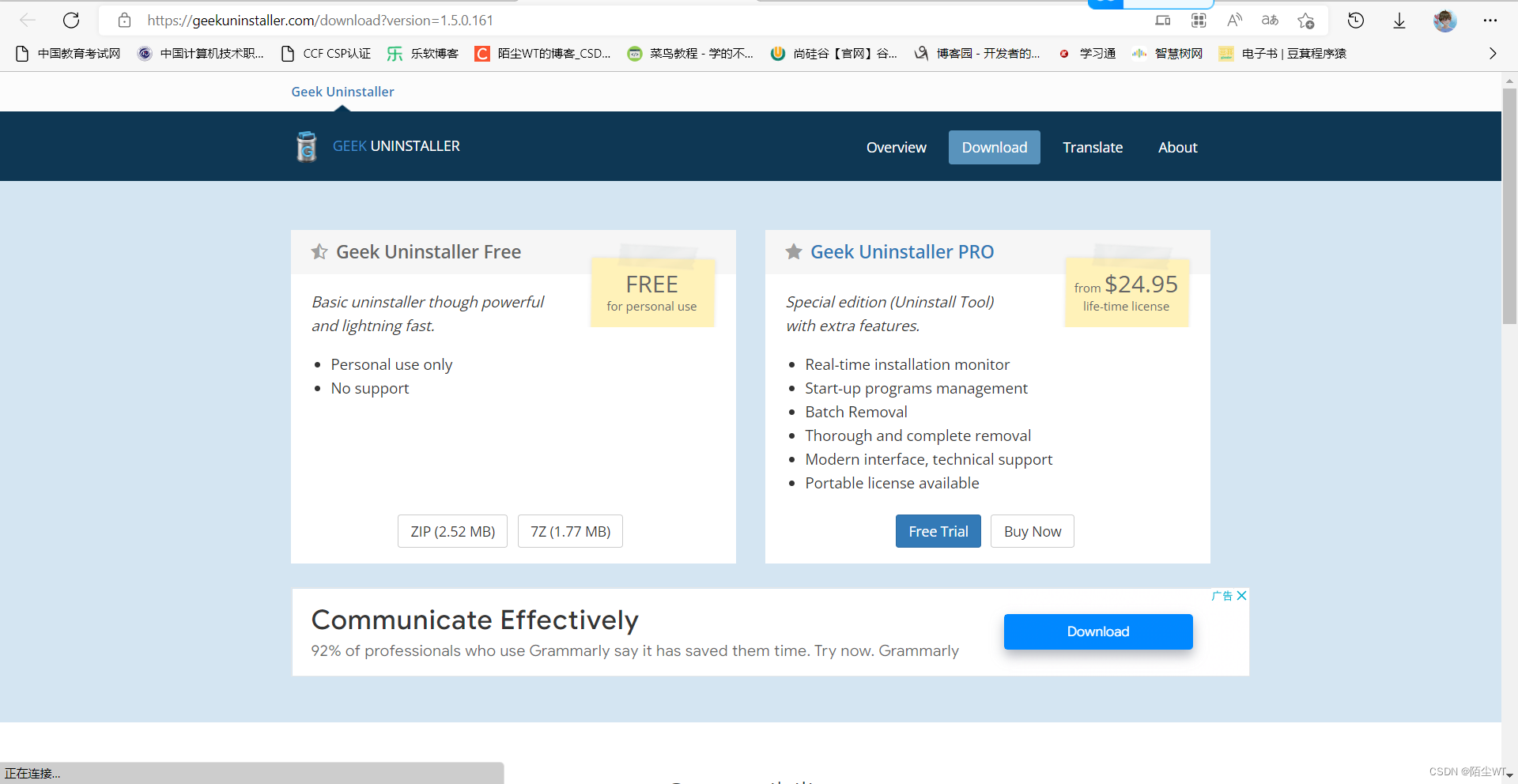Open 陌尘WT的博客_CSD bookmark
The image size is (1518, 784).
542,54
